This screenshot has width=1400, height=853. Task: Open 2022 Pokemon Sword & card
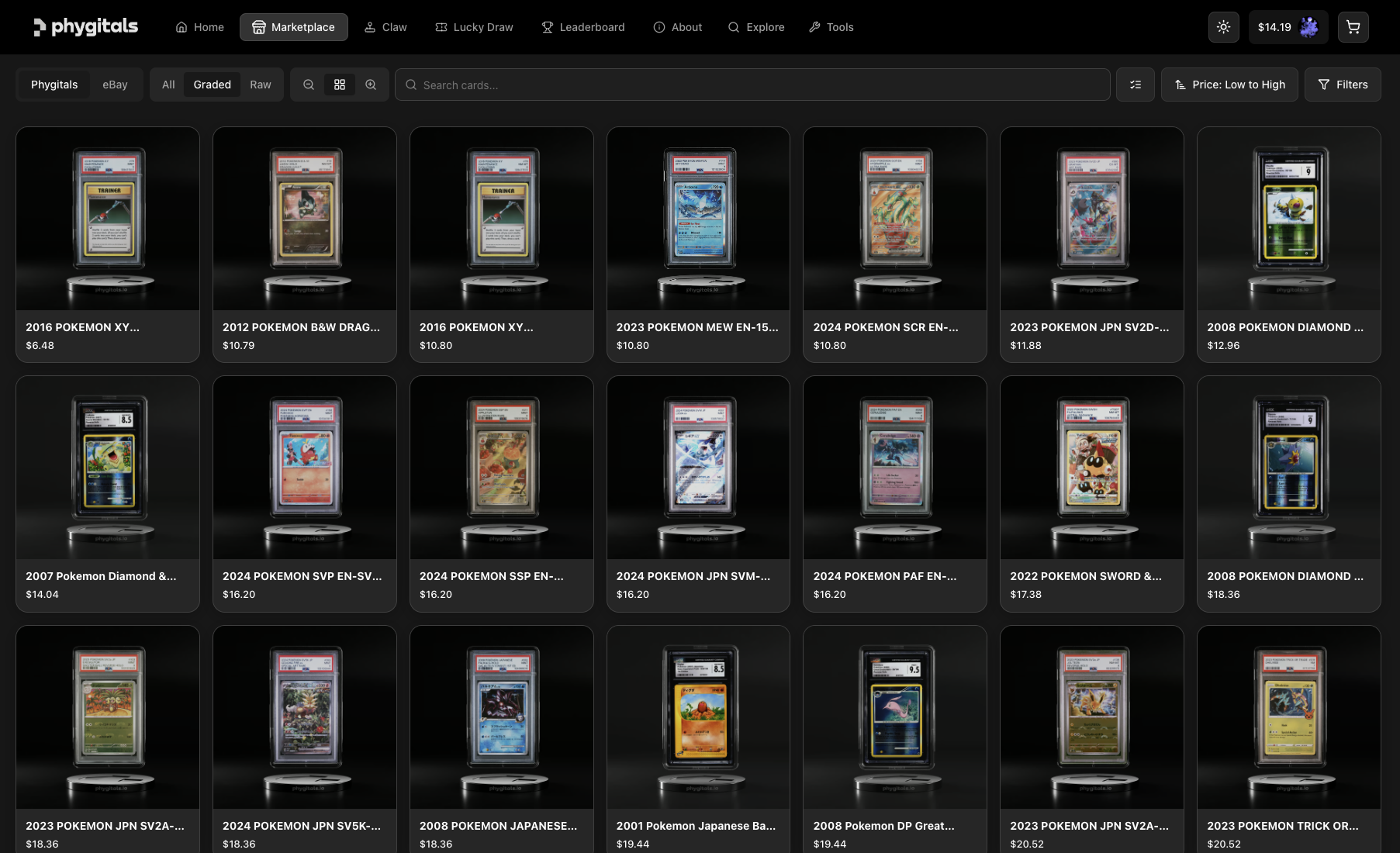point(1092,494)
